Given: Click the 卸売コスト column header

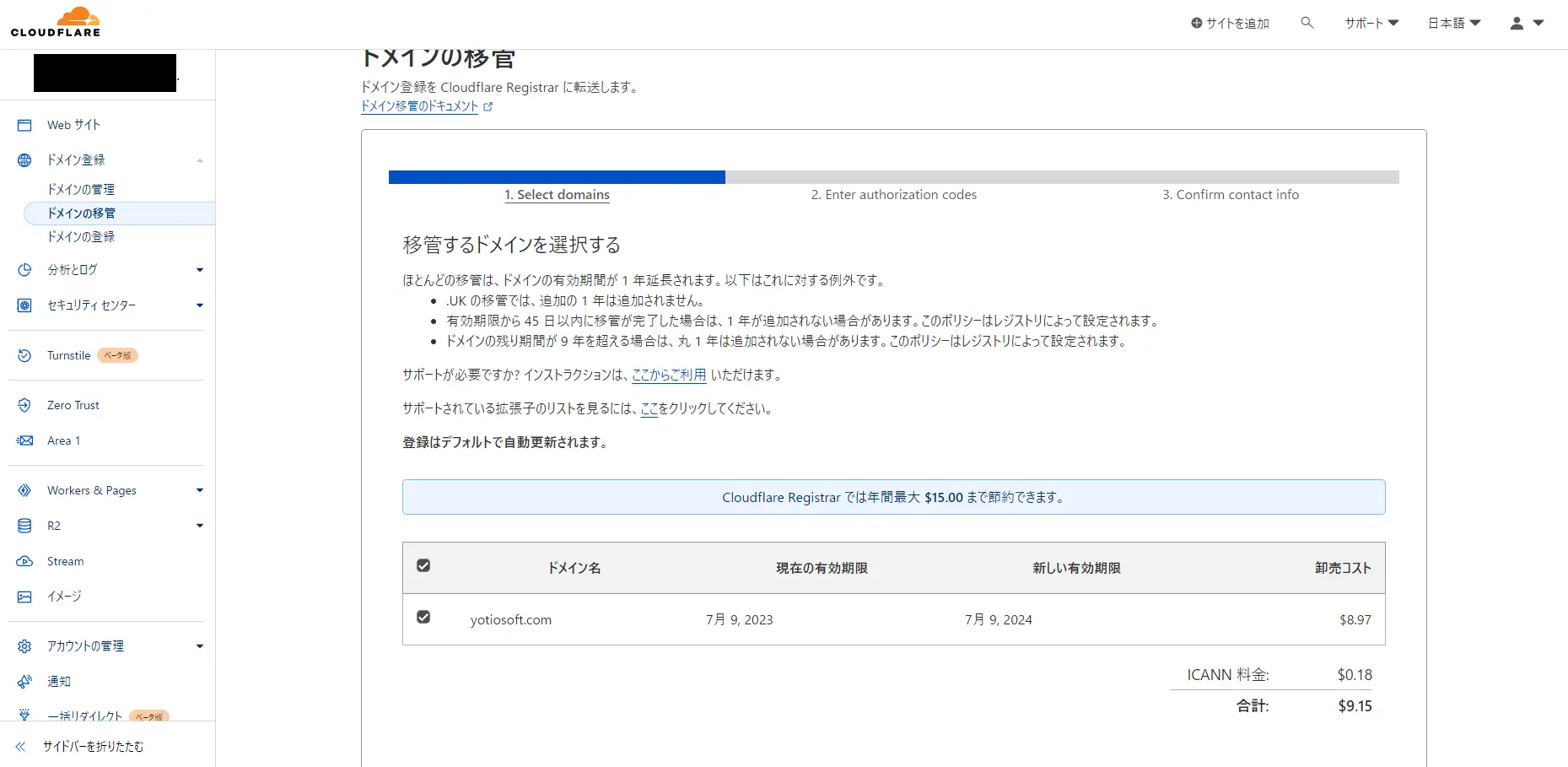Looking at the screenshot, I should [1343, 568].
